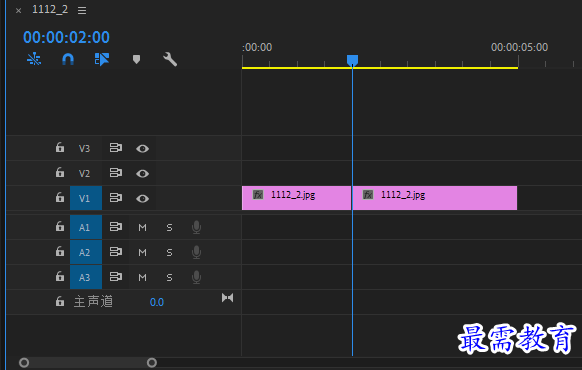Mute track A2

[142, 253]
